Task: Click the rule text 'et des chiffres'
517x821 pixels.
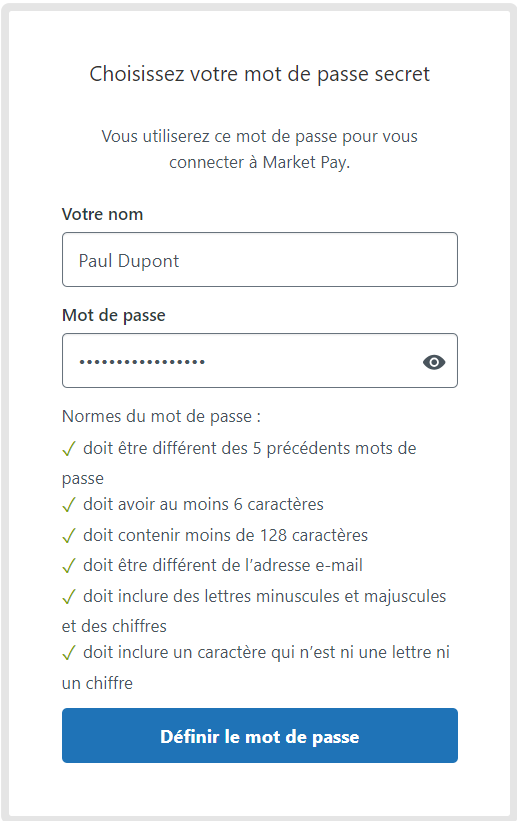Action: (114, 626)
